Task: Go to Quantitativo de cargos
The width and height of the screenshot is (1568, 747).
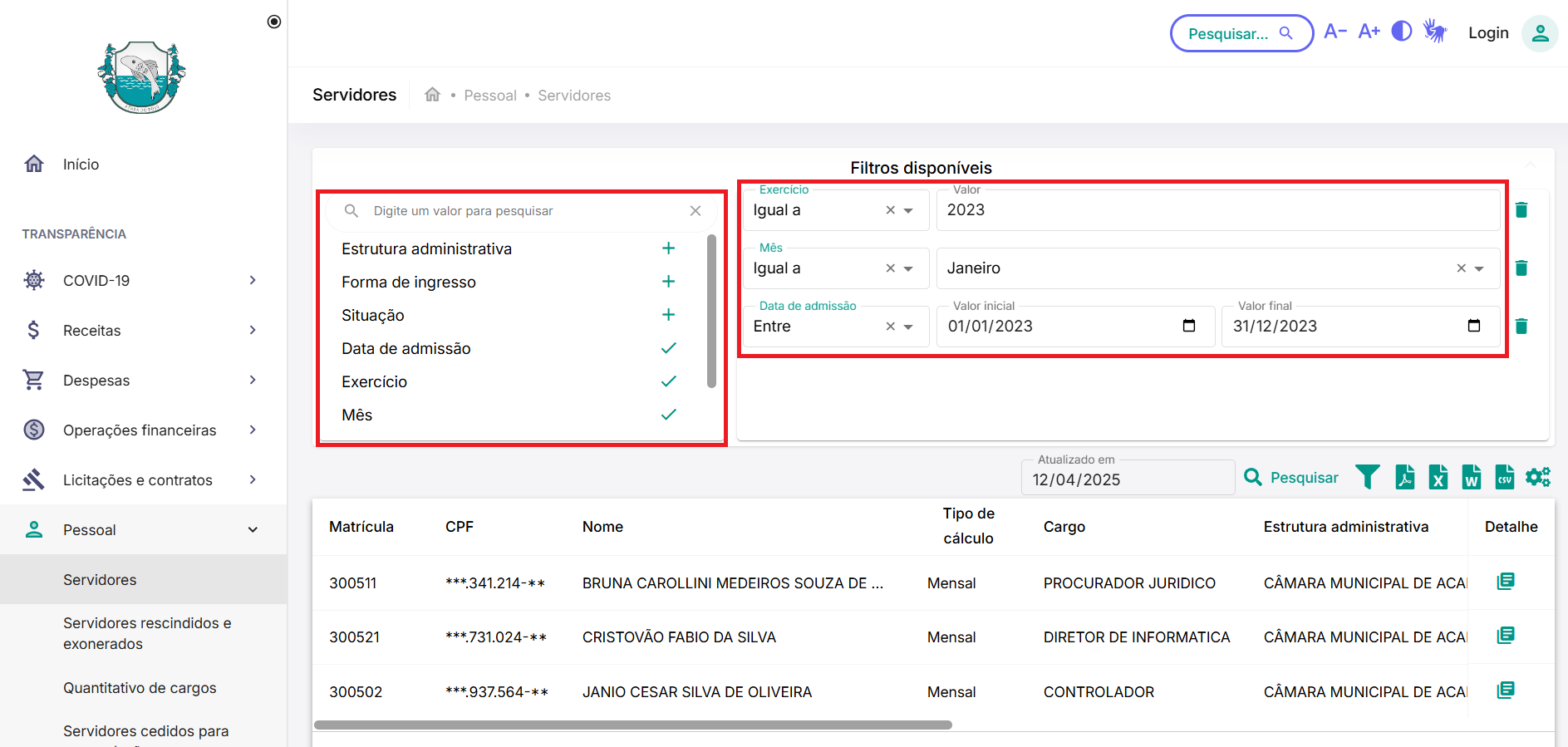Action: coord(140,688)
